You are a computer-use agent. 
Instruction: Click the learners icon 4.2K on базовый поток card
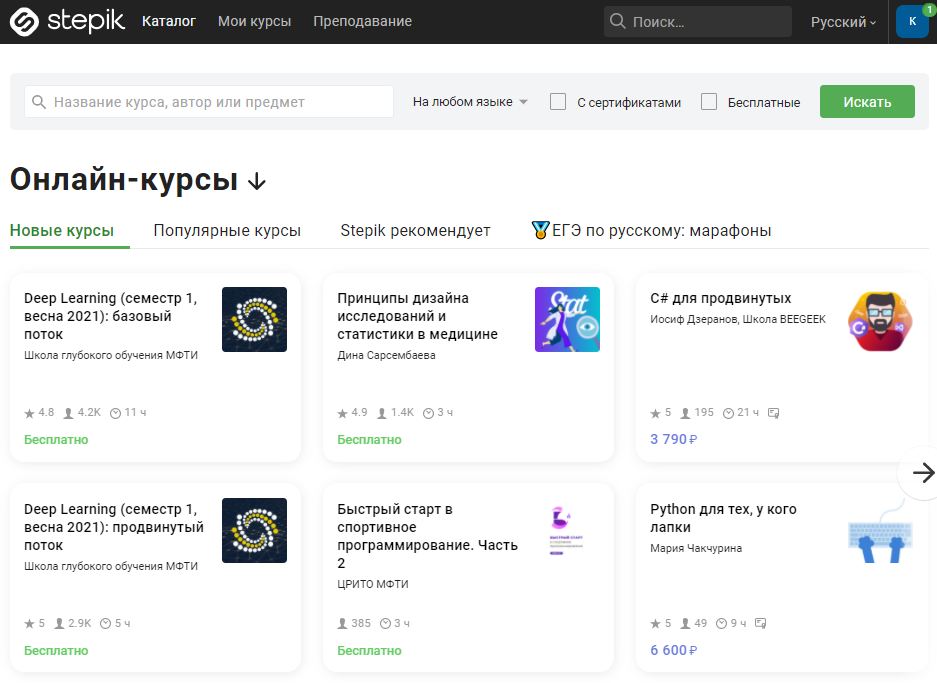(x=69, y=413)
